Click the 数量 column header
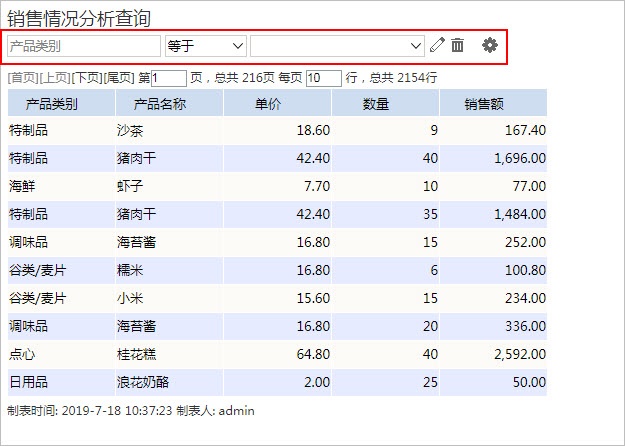Viewport: 625px width, 446px height. 385,103
